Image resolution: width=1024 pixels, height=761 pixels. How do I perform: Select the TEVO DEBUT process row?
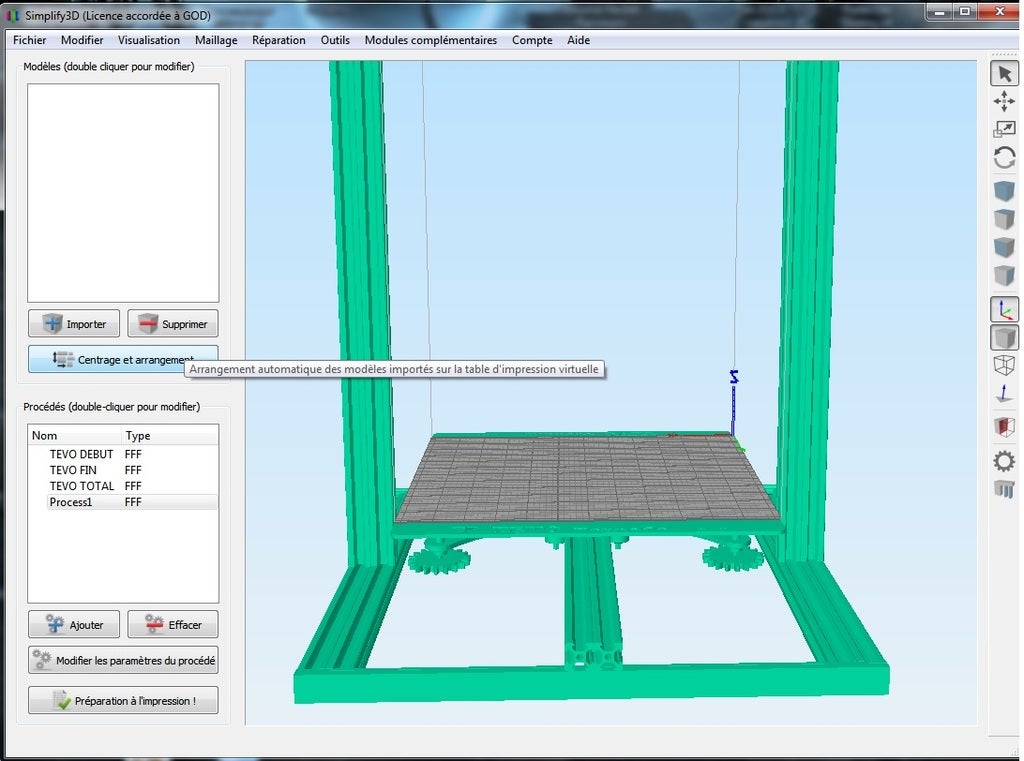click(123, 454)
